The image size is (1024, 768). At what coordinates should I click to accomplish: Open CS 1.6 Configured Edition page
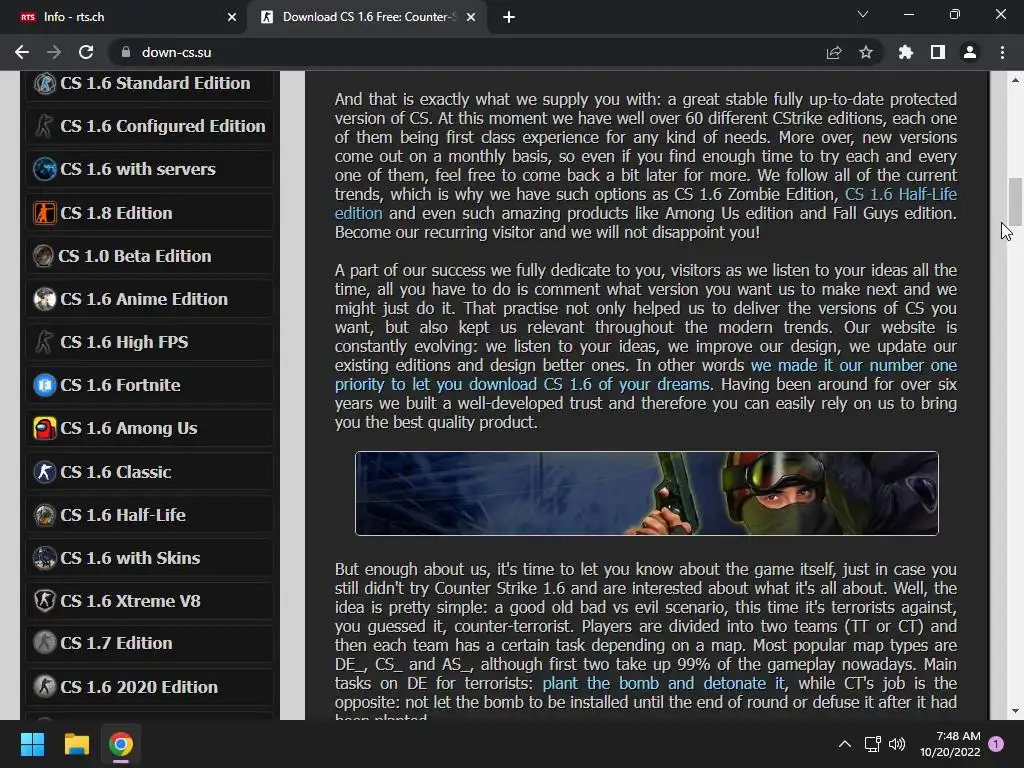pyautogui.click(x=163, y=126)
